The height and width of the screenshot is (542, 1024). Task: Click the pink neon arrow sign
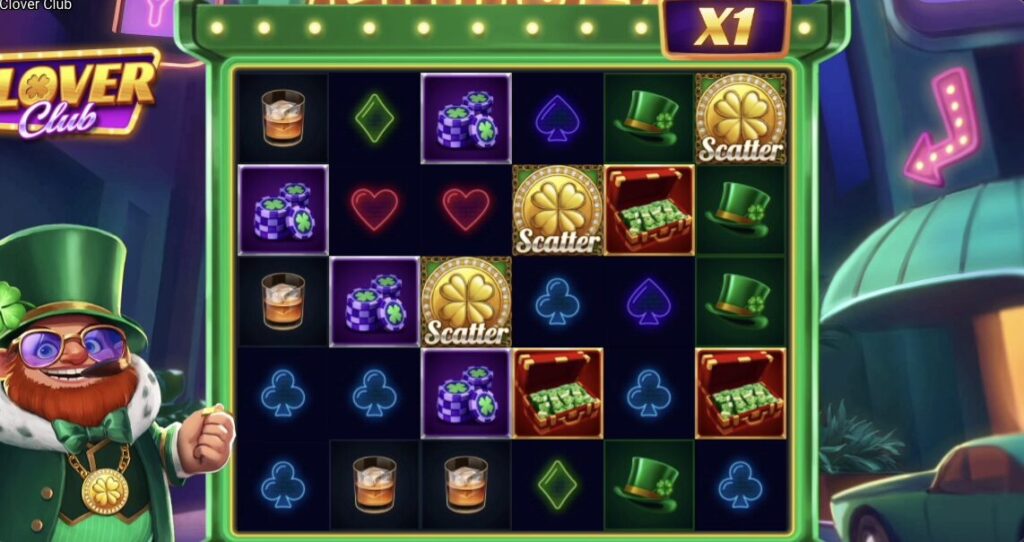(x=939, y=128)
